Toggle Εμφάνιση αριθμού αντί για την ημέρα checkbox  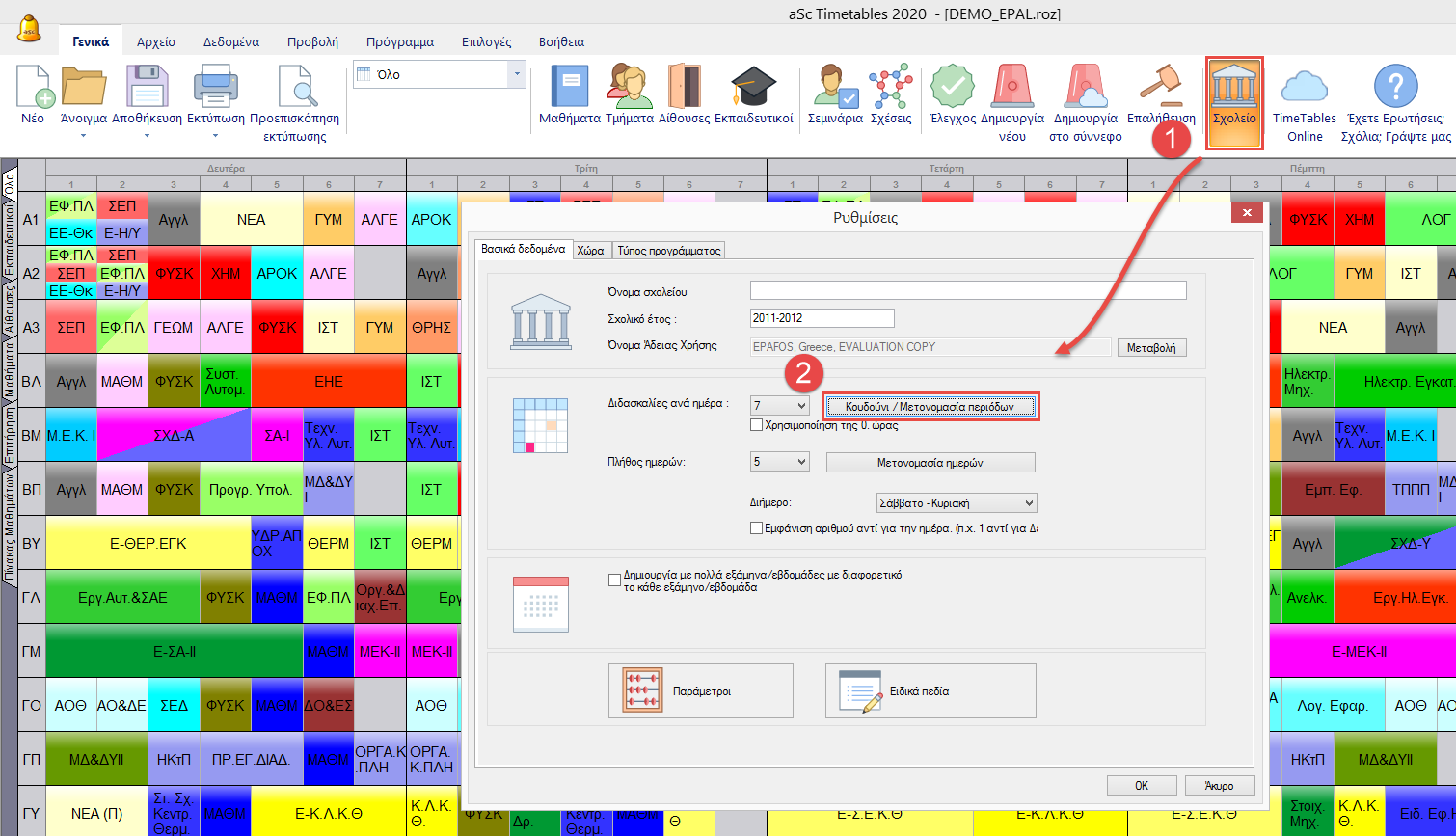pos(757,528)
